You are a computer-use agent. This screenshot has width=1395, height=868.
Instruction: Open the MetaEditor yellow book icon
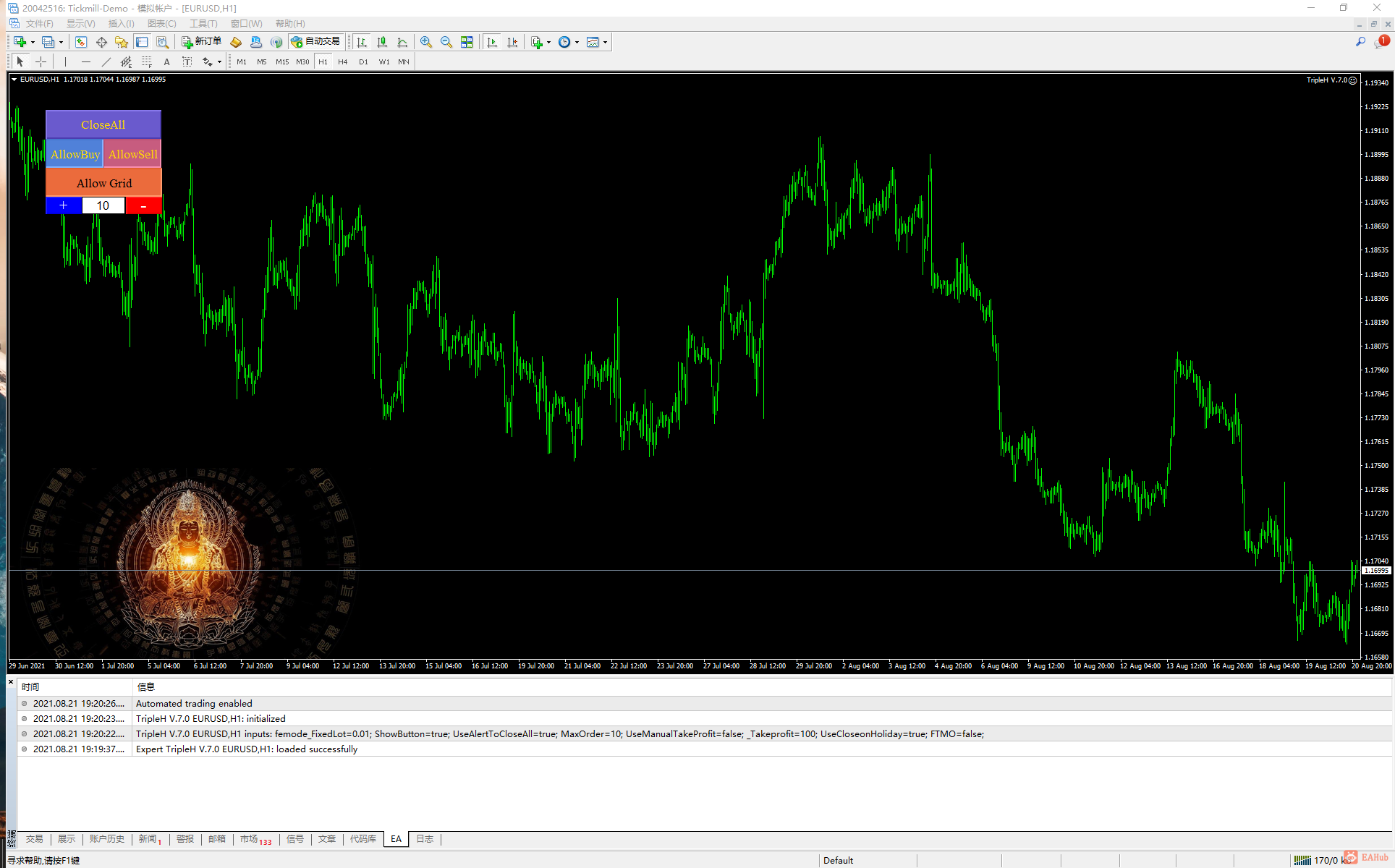coord(236,42)
